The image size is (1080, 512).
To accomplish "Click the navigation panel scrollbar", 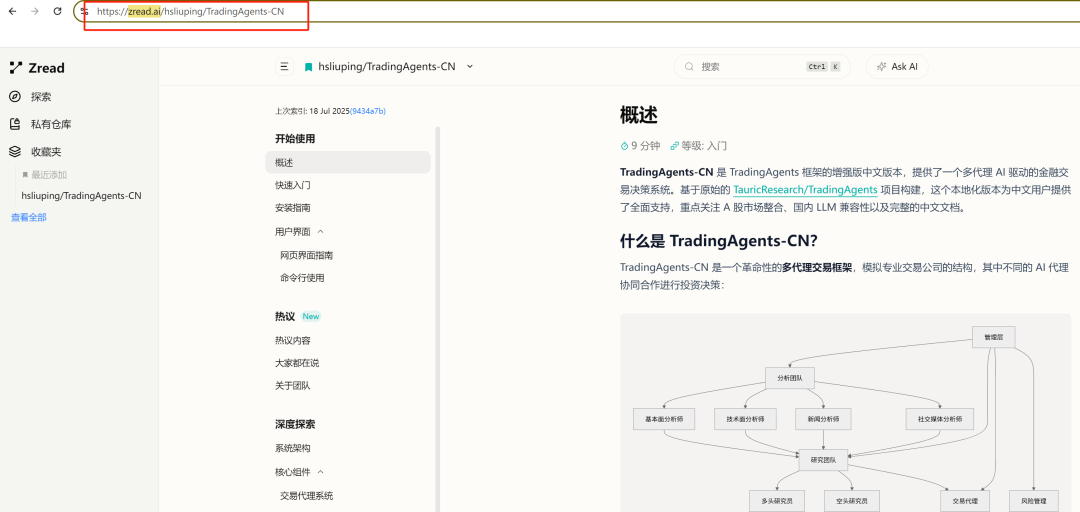I will [438, 319].
